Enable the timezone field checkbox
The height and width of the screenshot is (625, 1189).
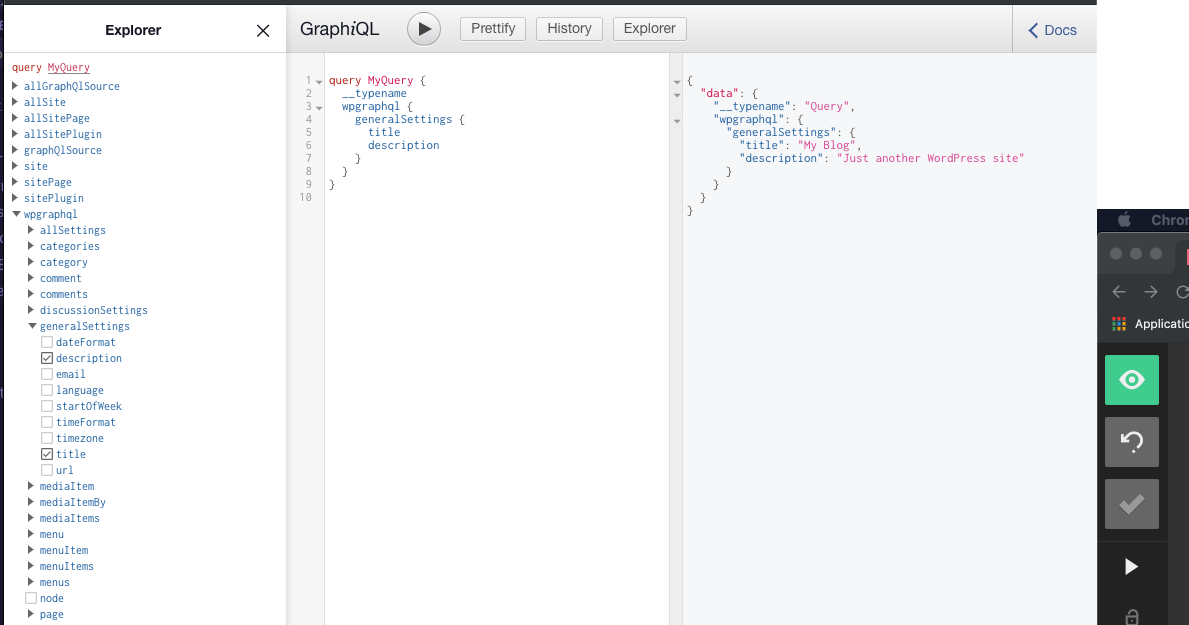click(47, 438)
